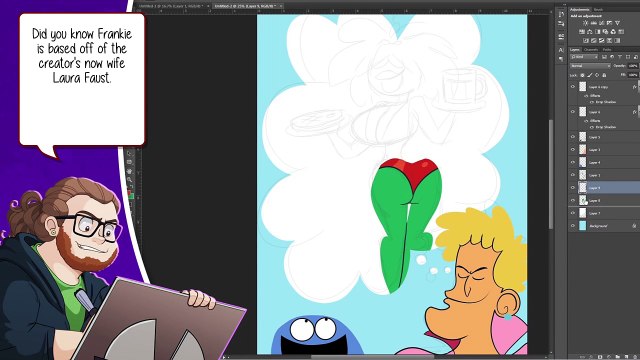Viewport: 640px width, 360px height.
Task: Hide the Layer 6 layer
Action: tap(573, 111)
